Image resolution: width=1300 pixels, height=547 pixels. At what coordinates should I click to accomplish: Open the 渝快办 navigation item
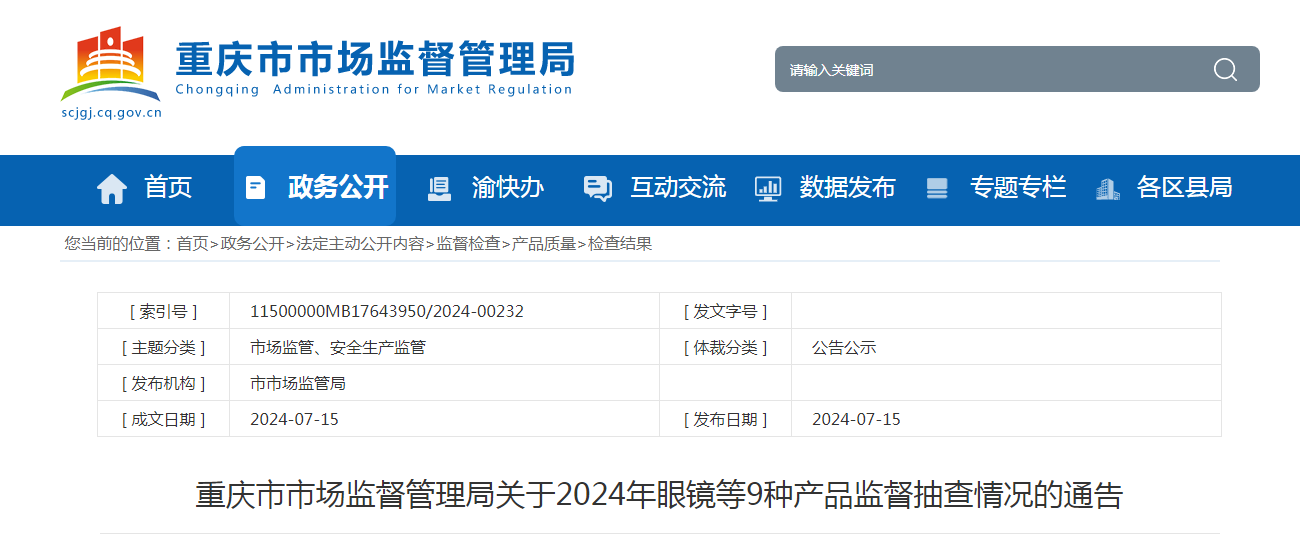[x=508, y=187]
